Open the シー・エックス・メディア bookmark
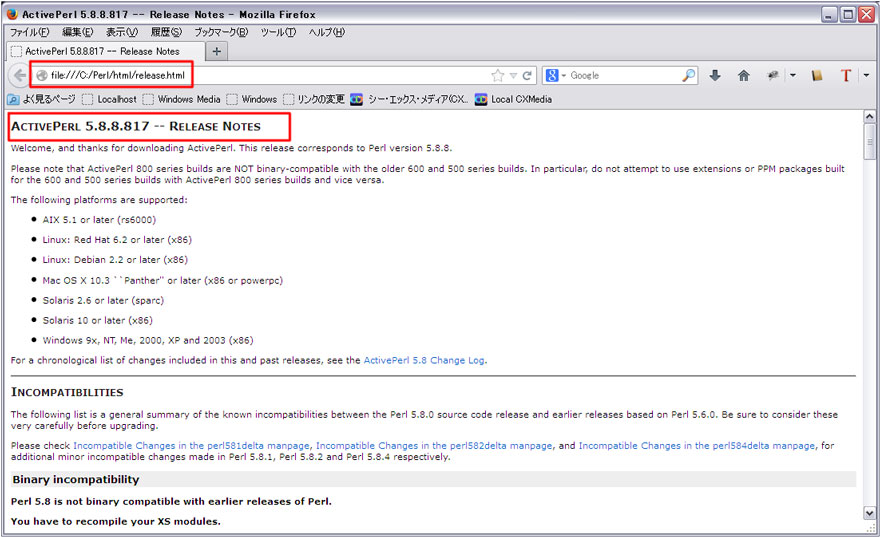 coord(410,99)
